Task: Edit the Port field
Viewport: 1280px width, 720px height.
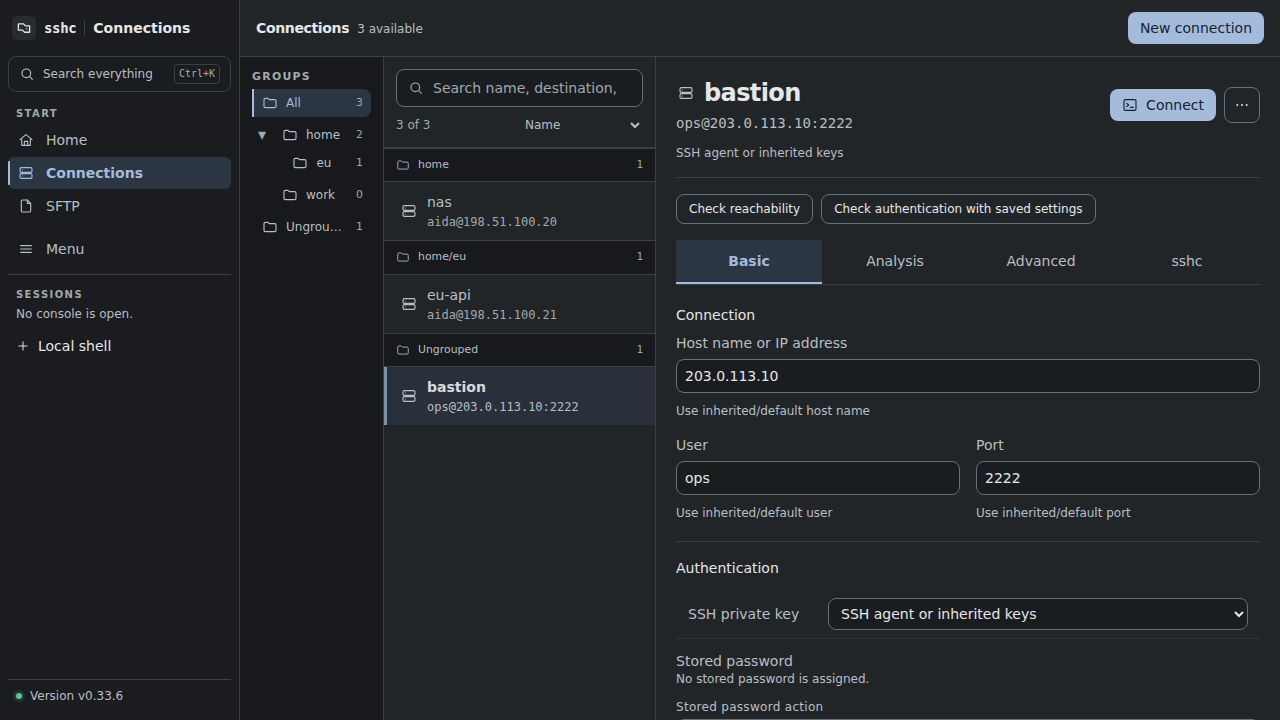Action: pos(1118,478)
